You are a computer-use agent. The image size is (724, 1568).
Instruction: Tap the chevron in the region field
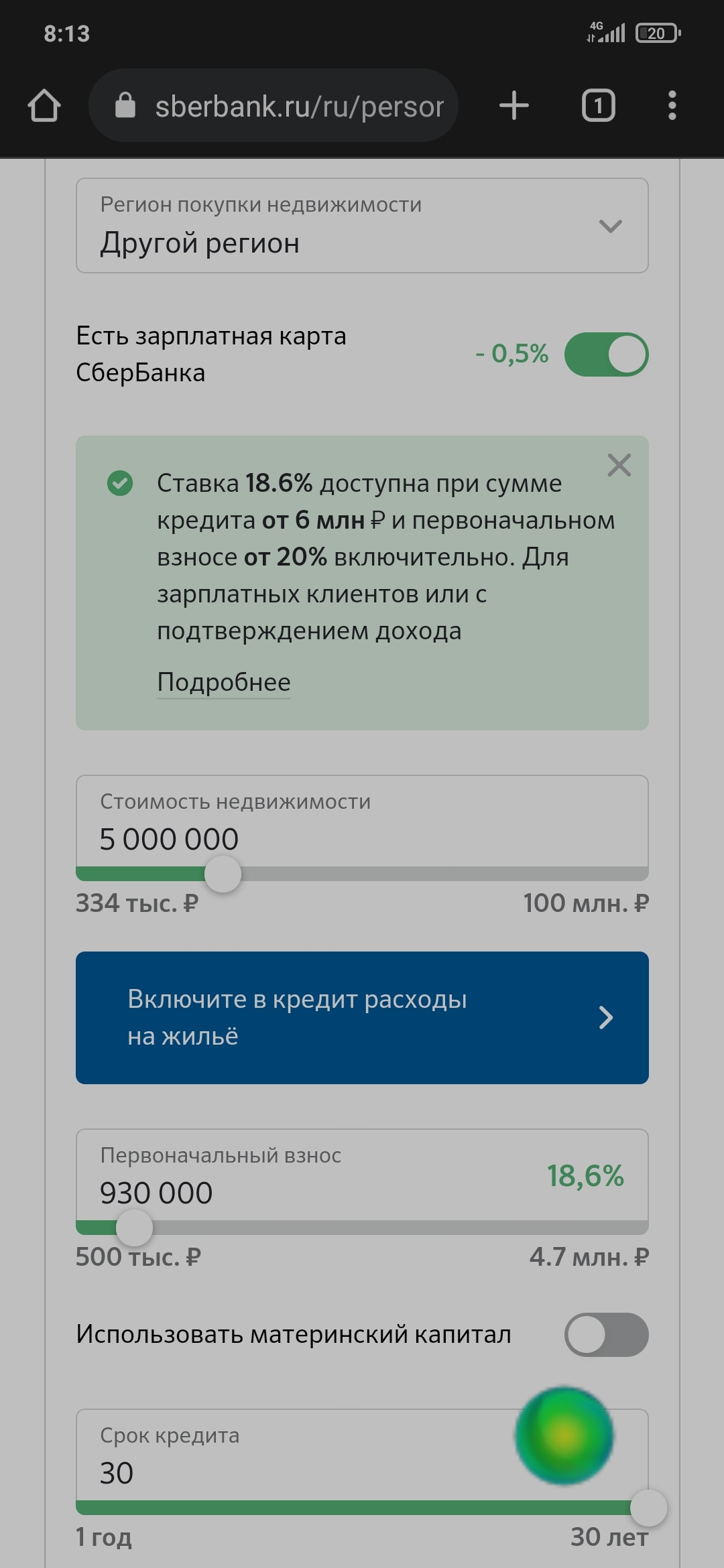coord(610,226)
